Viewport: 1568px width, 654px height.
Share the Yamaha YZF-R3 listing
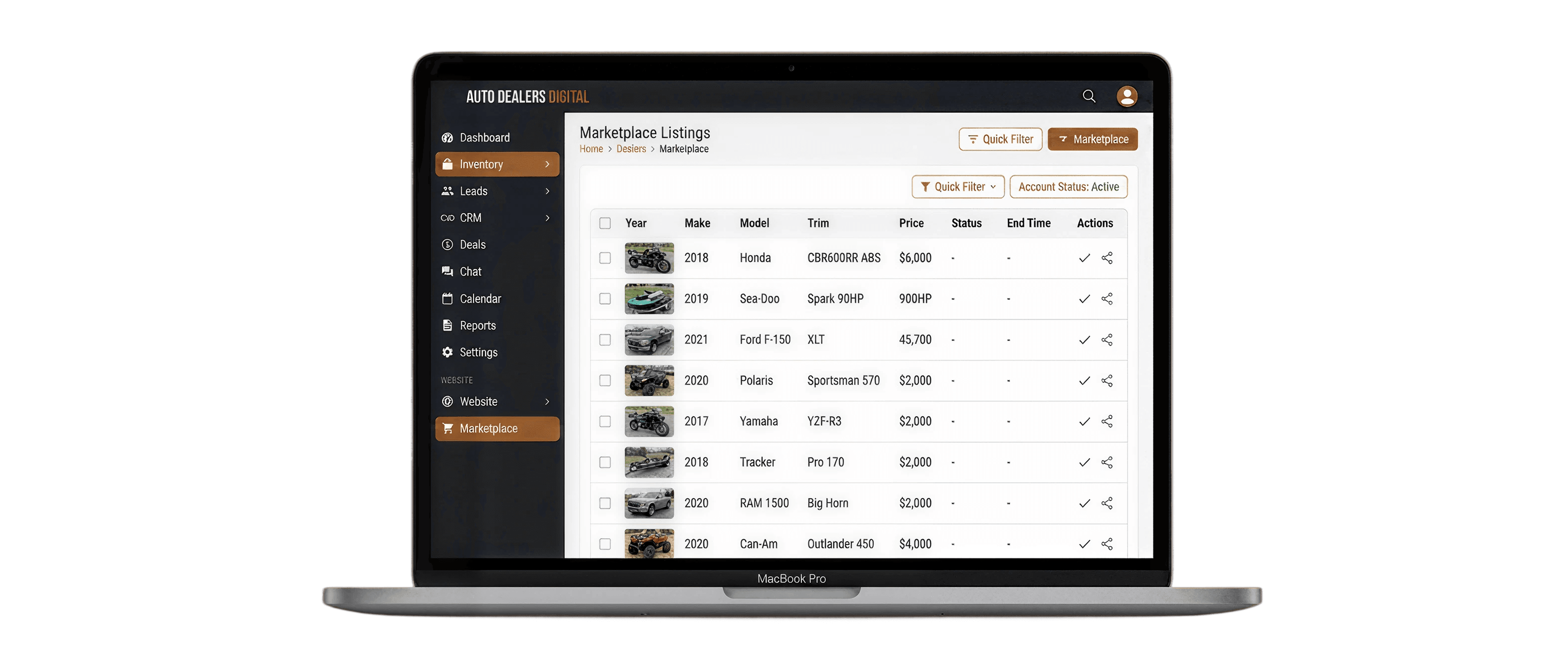1107,422
